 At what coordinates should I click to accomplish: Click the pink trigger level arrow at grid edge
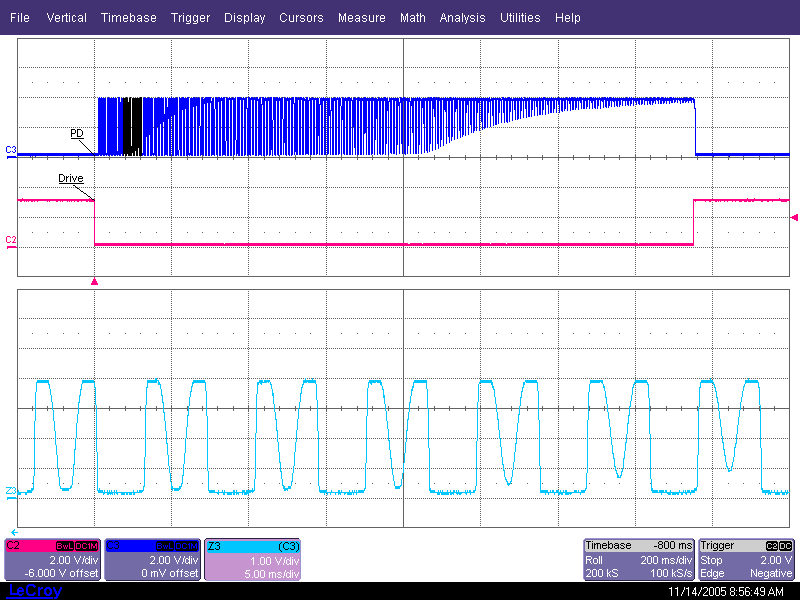point(794,218)
